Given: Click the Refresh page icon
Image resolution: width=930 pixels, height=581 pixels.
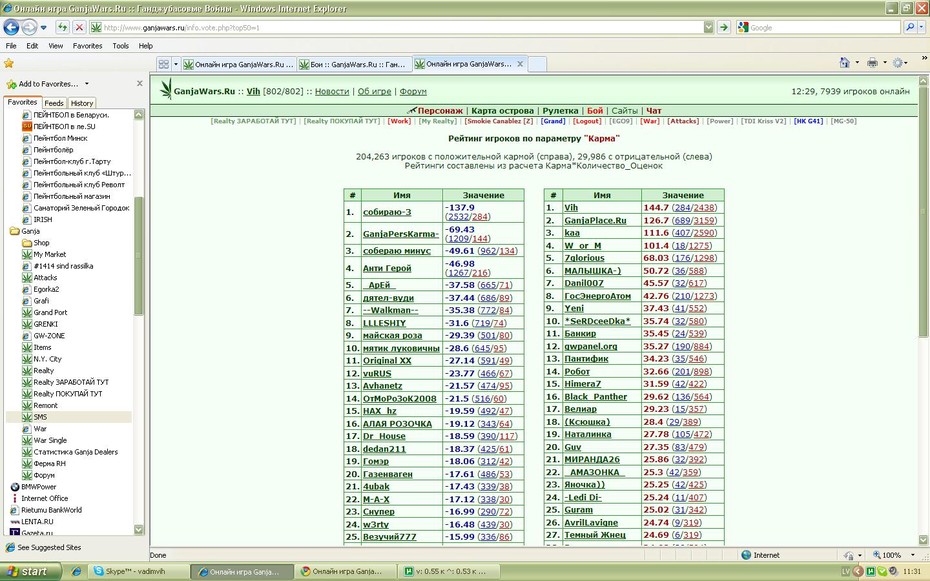Looking at the screenshot, I should (62, 27).
